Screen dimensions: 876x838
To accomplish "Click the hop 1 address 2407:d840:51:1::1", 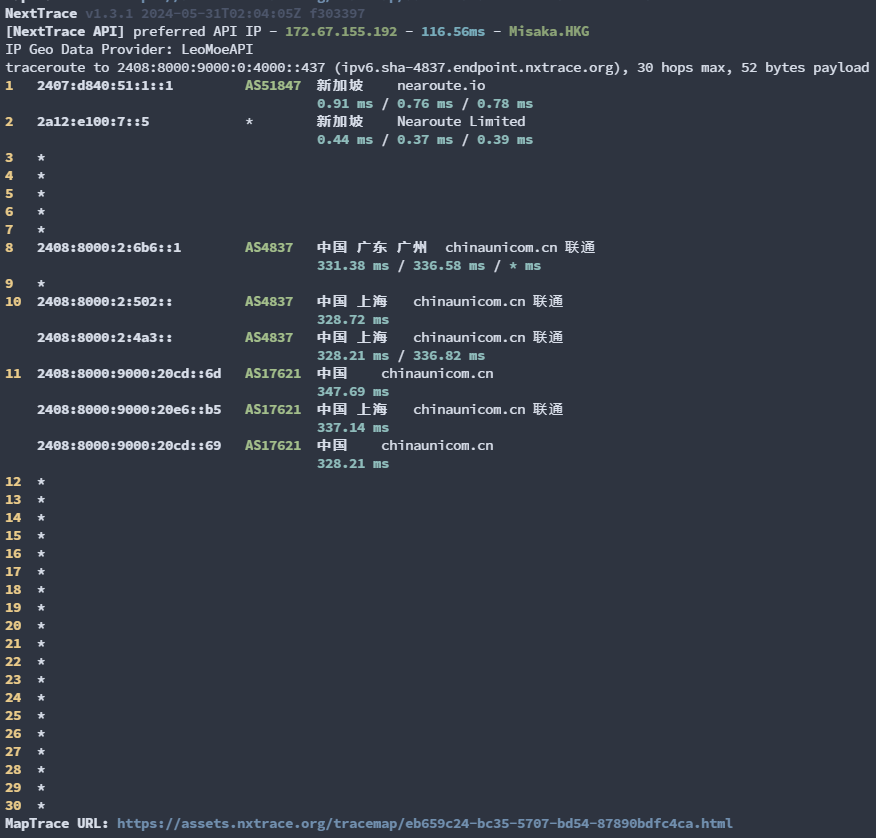I will (105, 85).
